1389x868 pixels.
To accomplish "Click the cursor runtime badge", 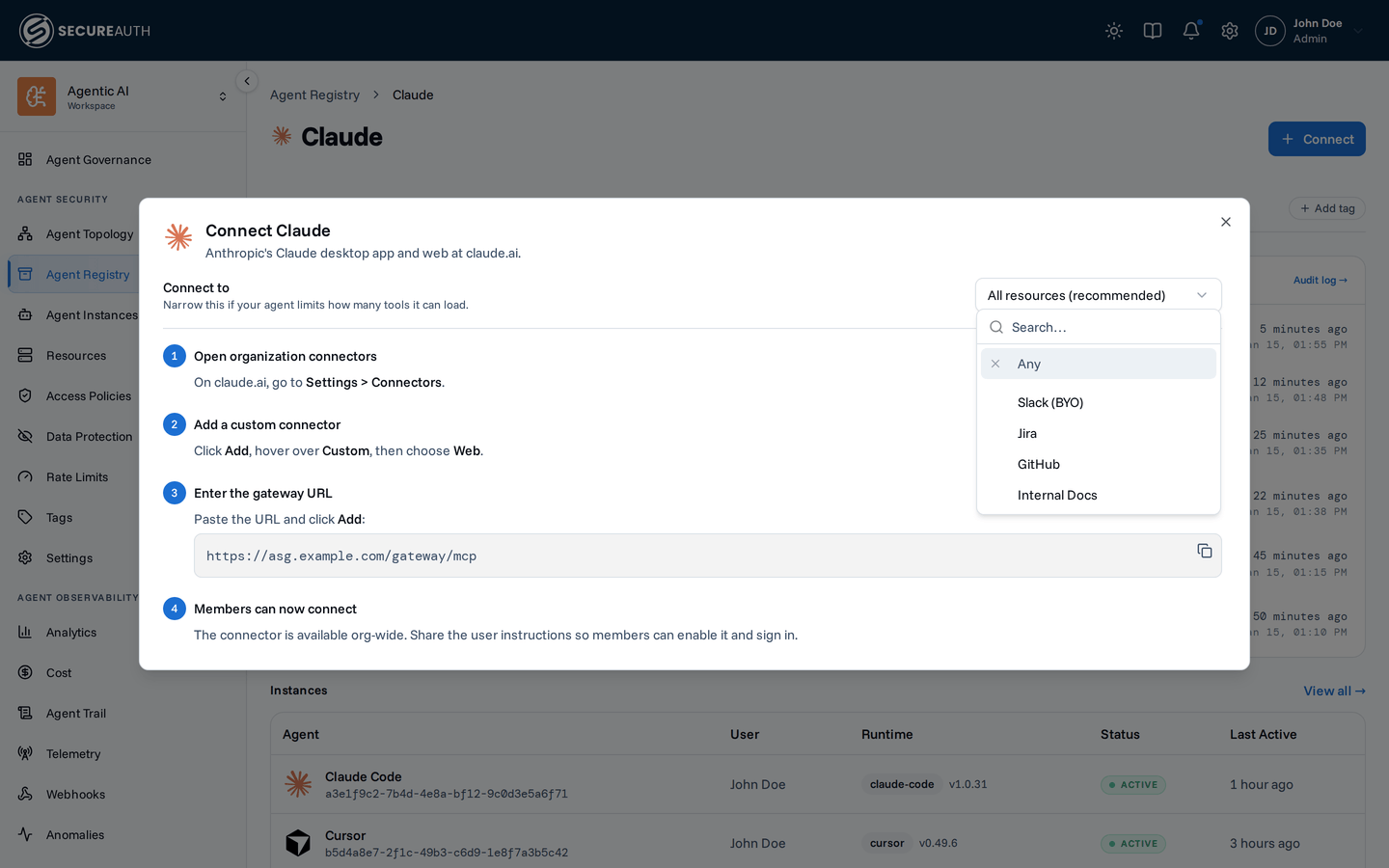I will [886, 843].
